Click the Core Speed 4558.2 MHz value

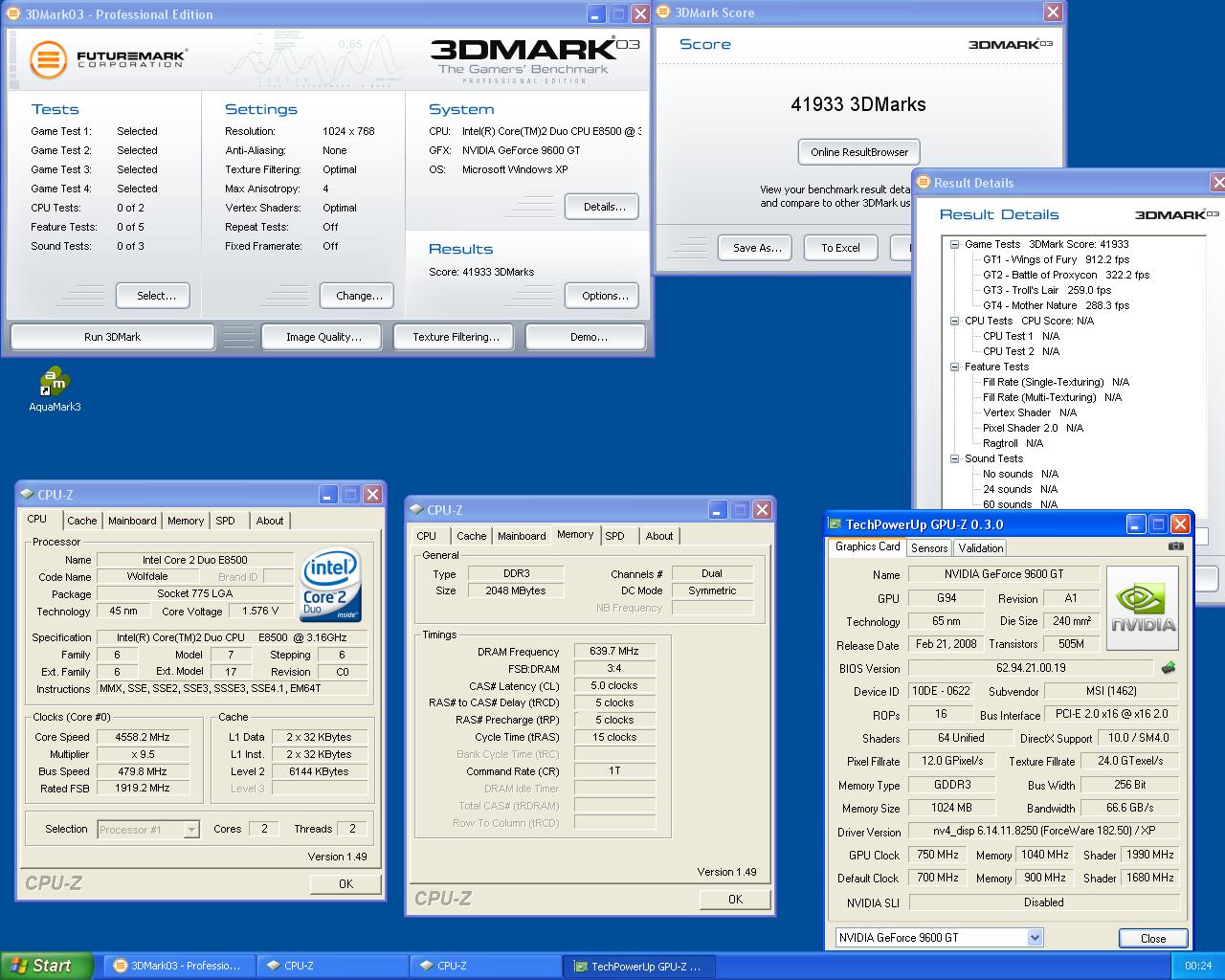tap(143, 737)
